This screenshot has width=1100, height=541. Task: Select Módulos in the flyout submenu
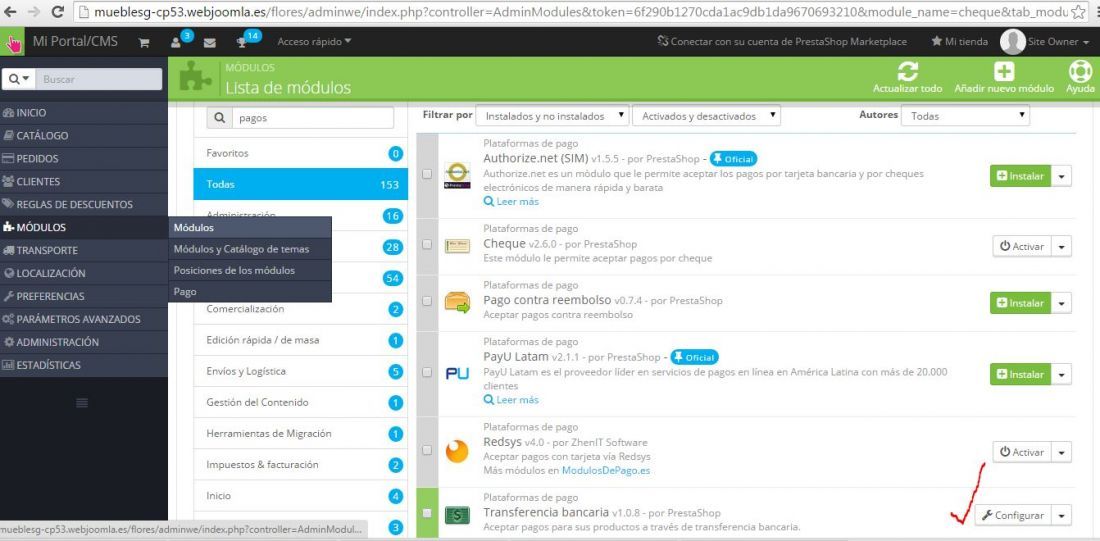[250, 228]
